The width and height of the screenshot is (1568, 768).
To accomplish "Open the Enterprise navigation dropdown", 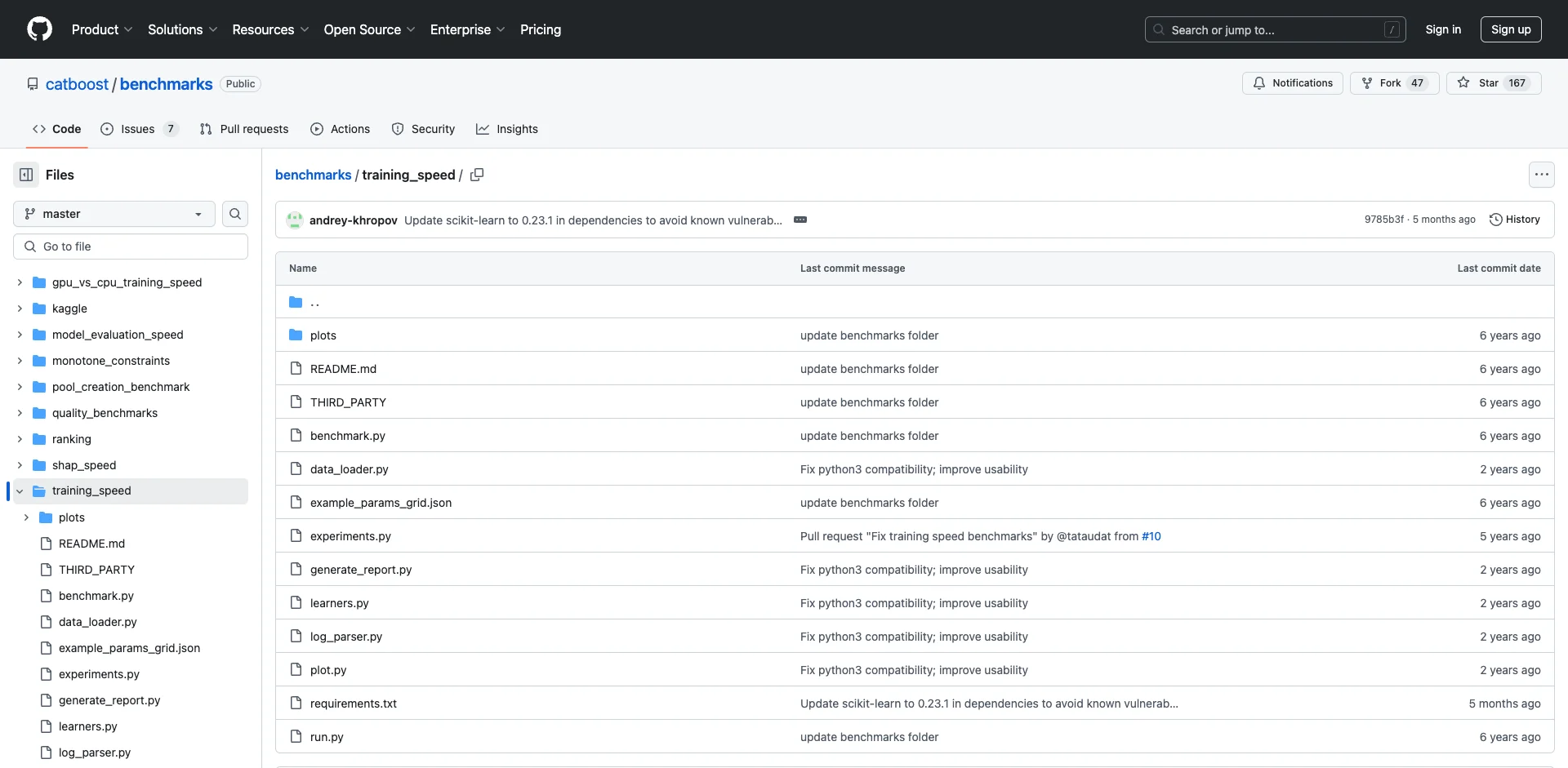I will [x=467, y=29].
